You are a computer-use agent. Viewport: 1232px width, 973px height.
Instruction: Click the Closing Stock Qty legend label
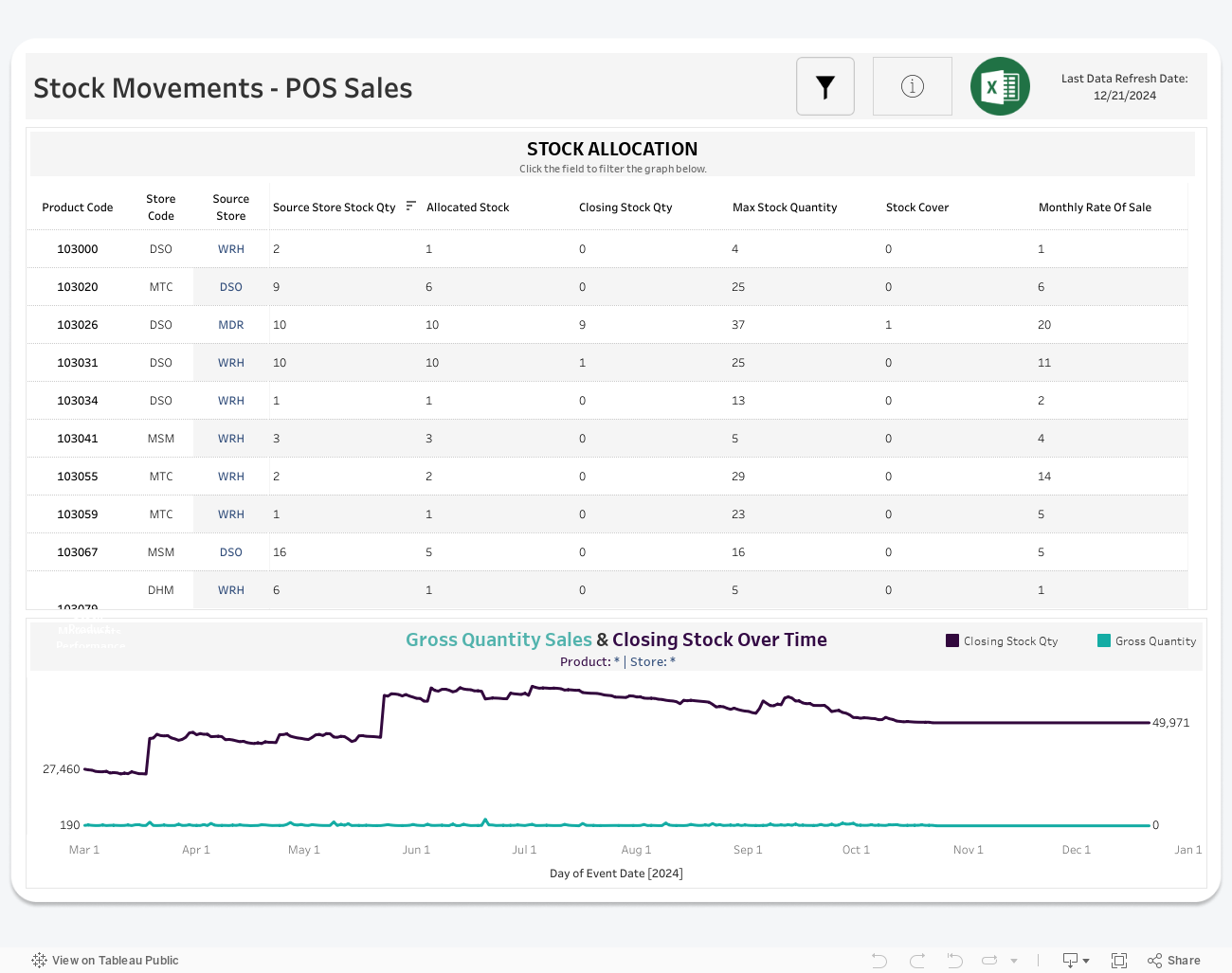click(1010, 641)
